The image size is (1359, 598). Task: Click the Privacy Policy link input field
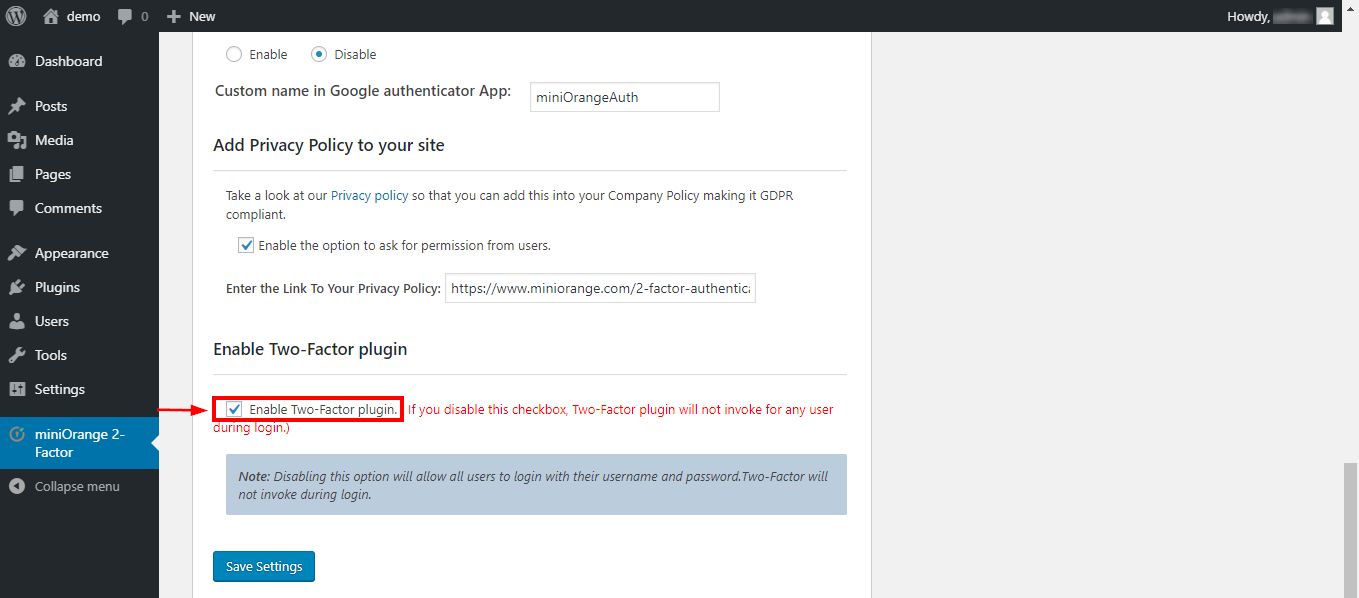pyautogui.click(x=600, y=288)
